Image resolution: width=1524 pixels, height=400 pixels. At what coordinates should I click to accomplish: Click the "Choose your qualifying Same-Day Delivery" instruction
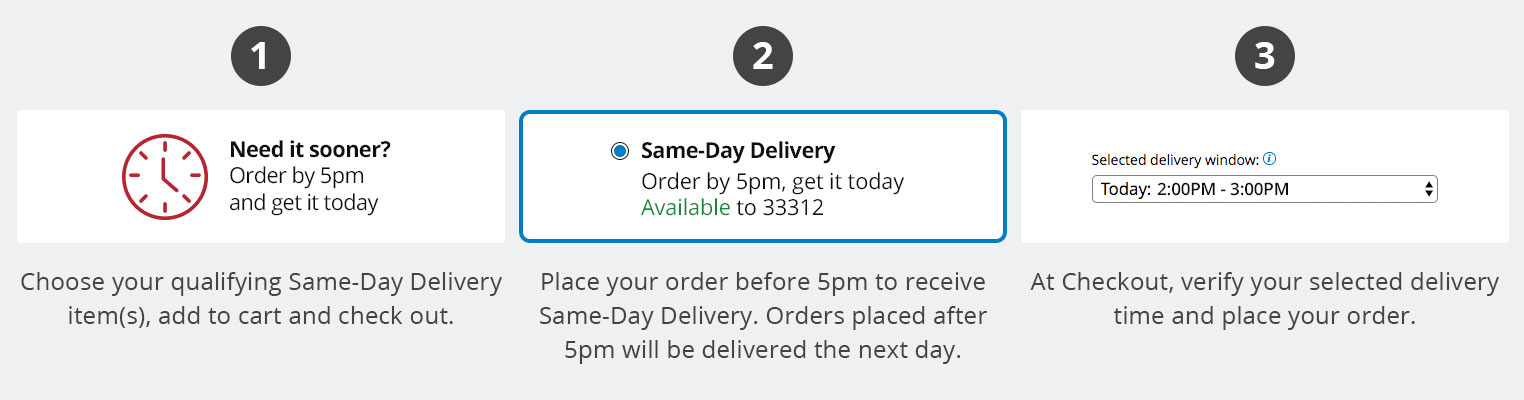[260, 283]
